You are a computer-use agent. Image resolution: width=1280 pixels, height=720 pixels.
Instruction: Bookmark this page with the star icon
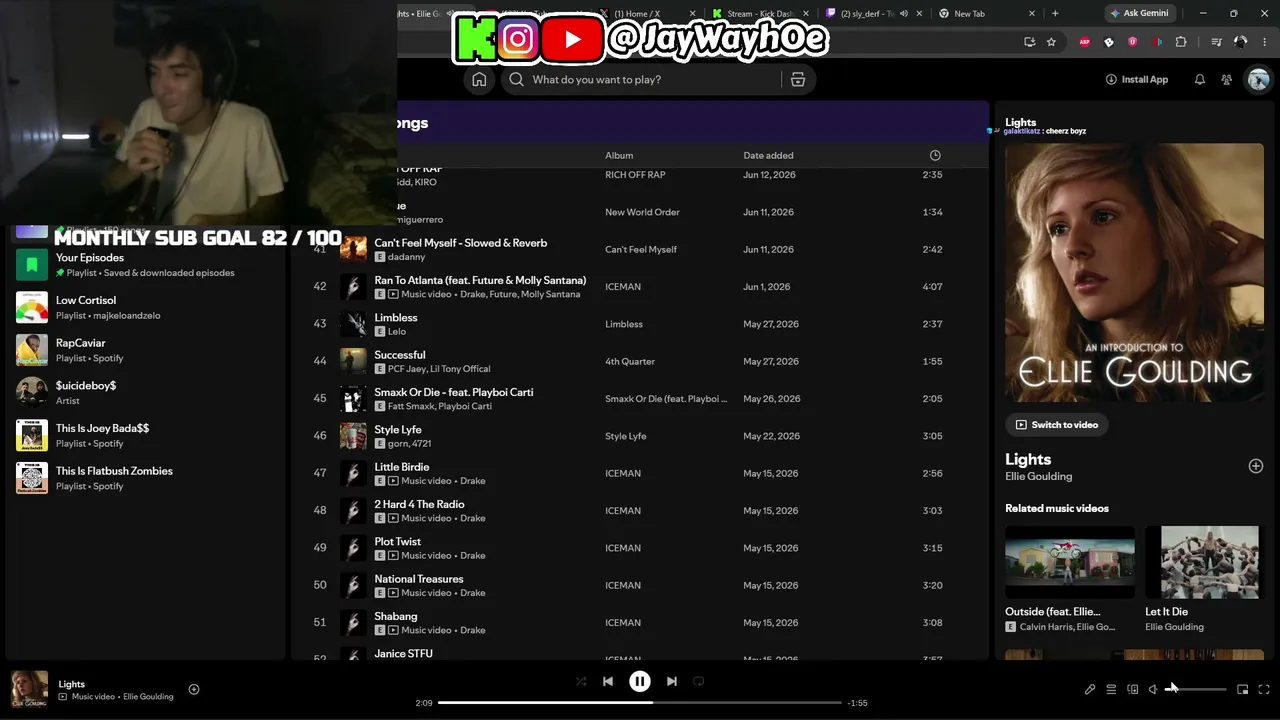click(1051, 42)
